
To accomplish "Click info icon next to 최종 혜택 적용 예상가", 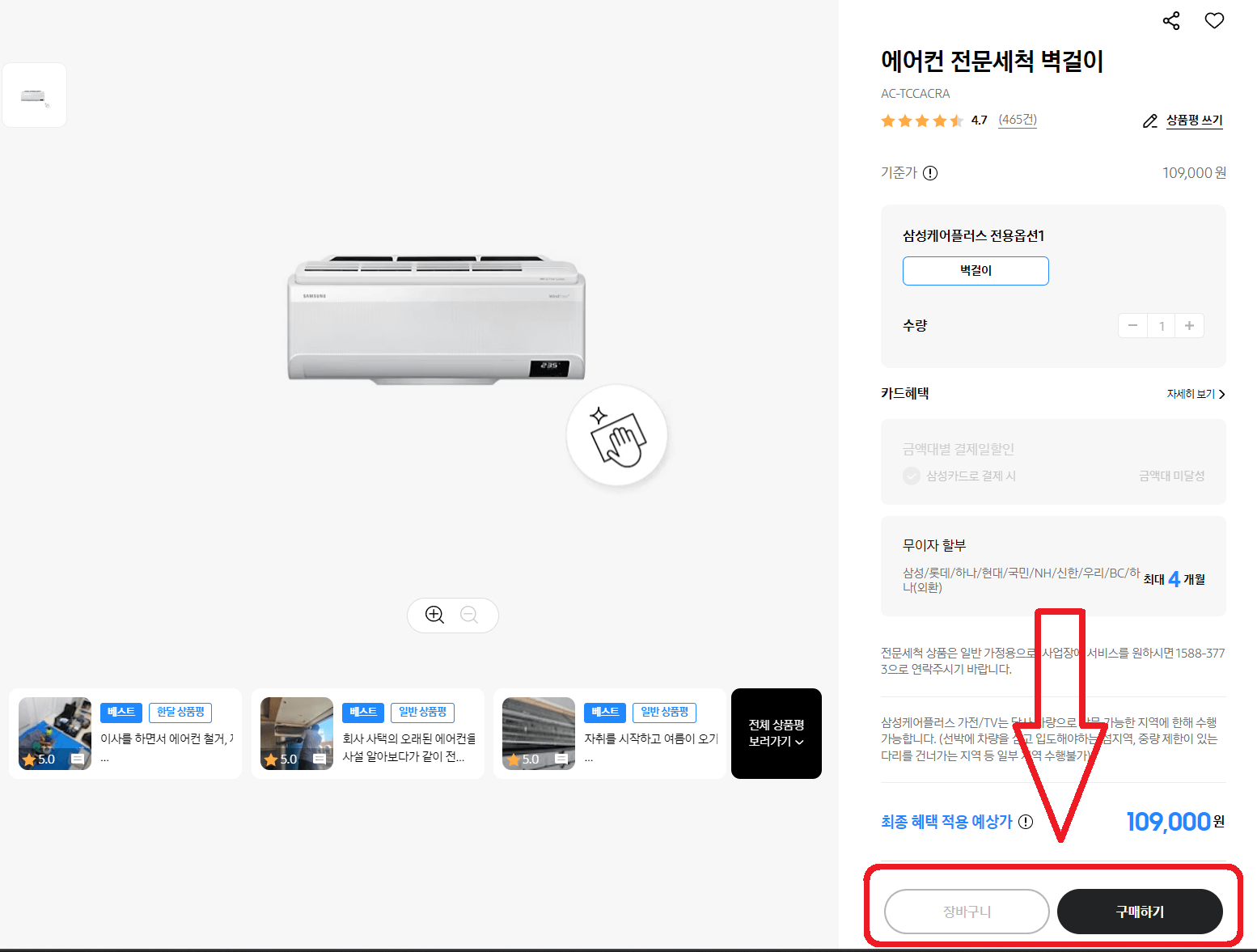I will click(x=1026, y=821).
